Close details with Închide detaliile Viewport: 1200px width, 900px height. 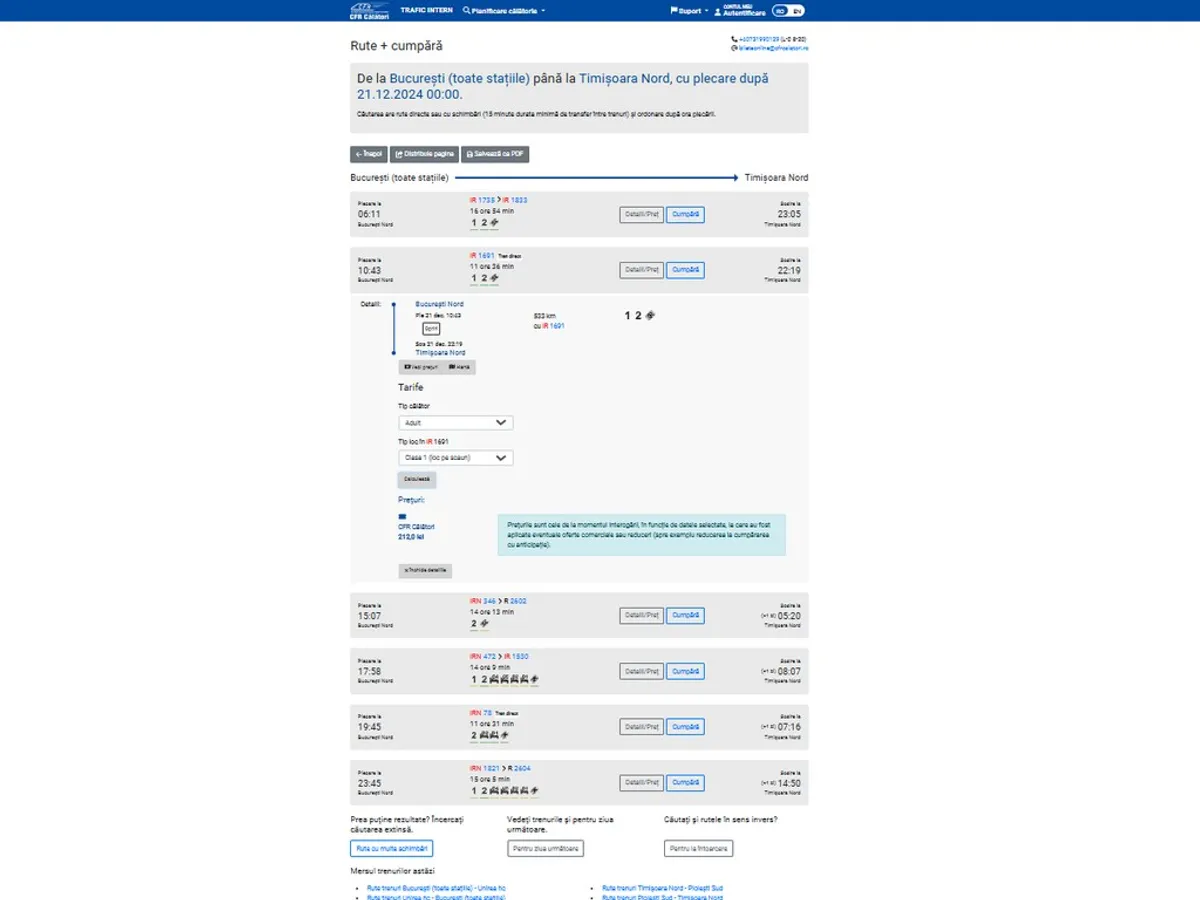pos(425,571)
